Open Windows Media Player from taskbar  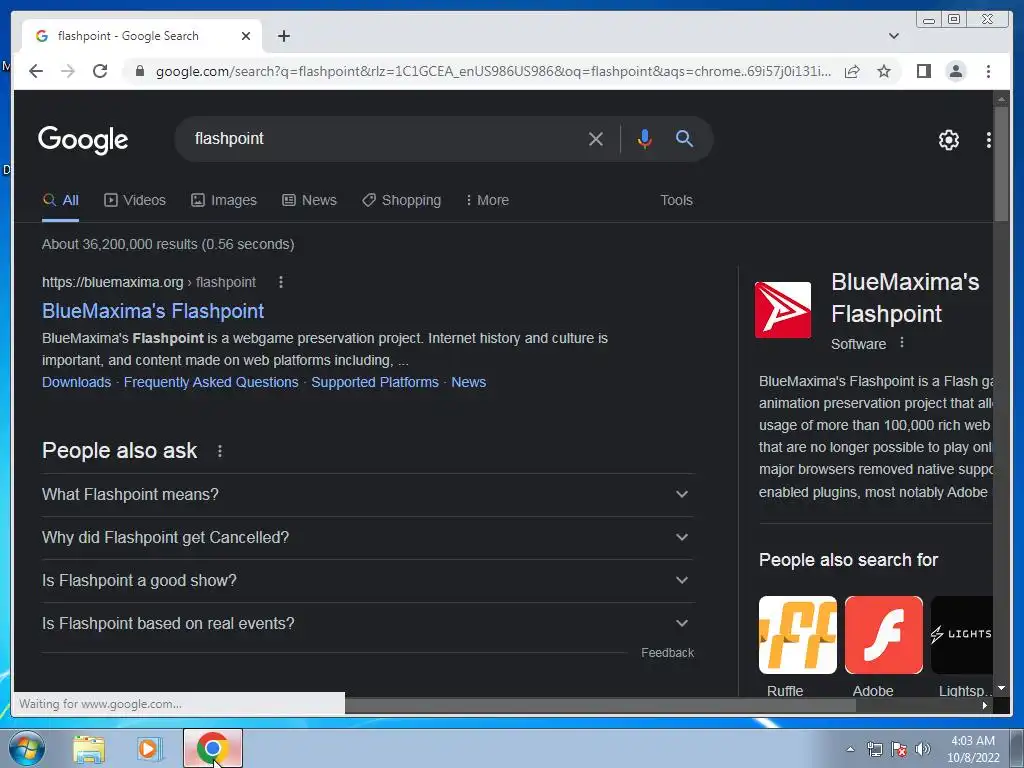point(149,749)
